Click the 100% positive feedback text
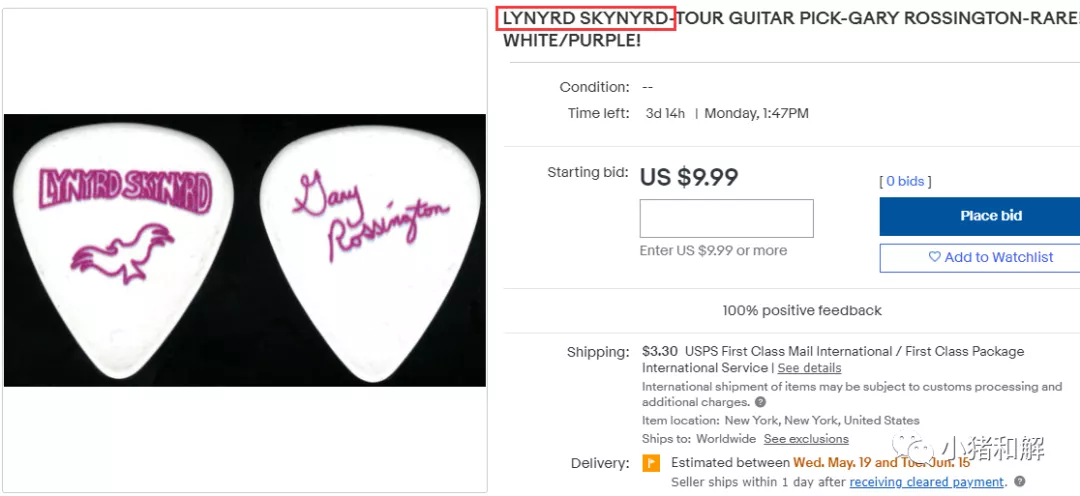 [802, 310]
